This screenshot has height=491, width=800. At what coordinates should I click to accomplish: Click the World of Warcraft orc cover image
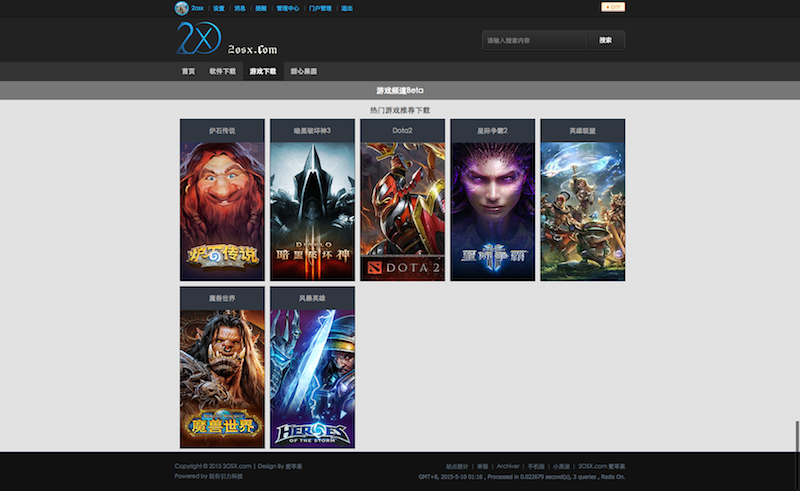222,379
